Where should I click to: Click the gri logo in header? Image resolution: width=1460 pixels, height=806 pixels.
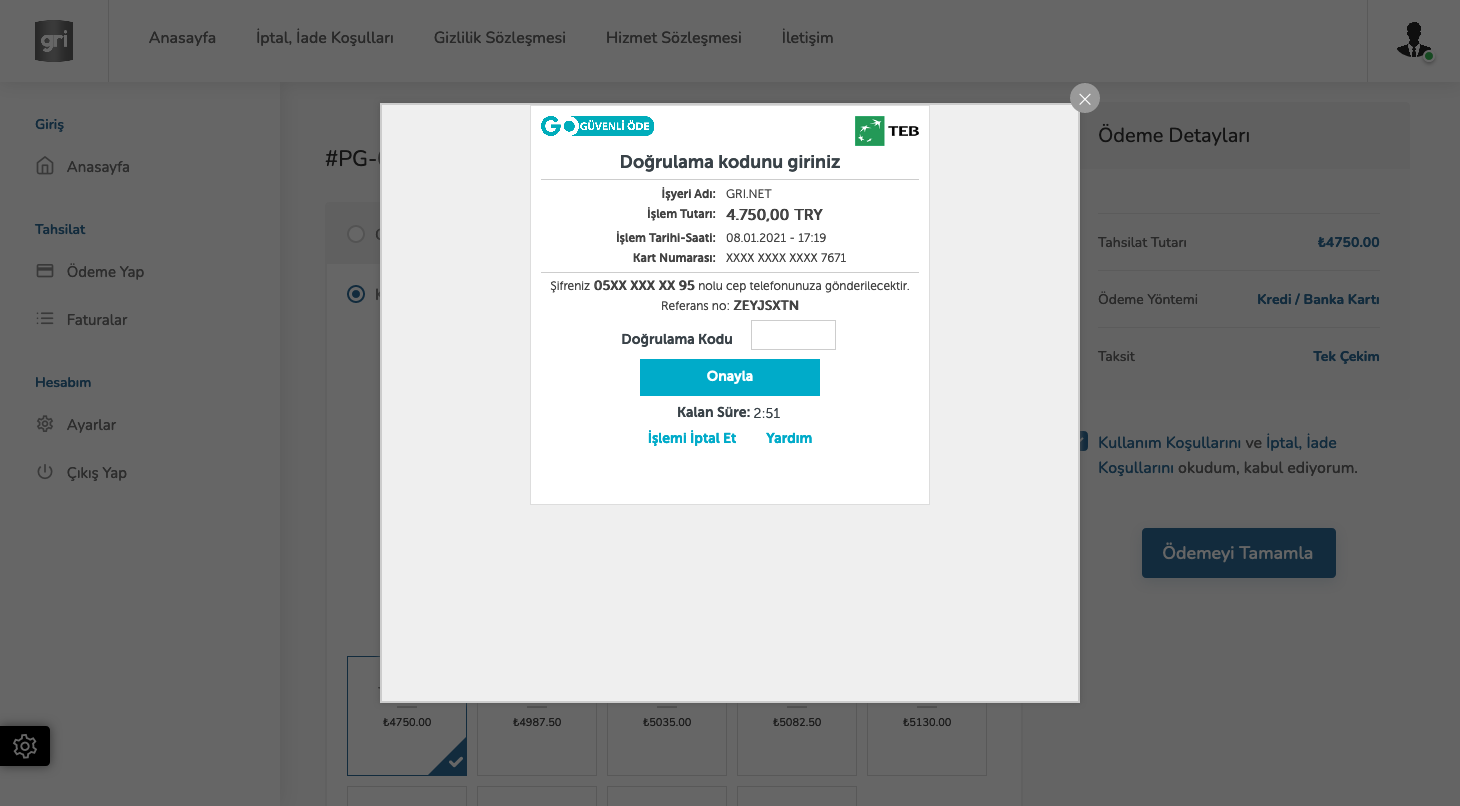(54, 41)
